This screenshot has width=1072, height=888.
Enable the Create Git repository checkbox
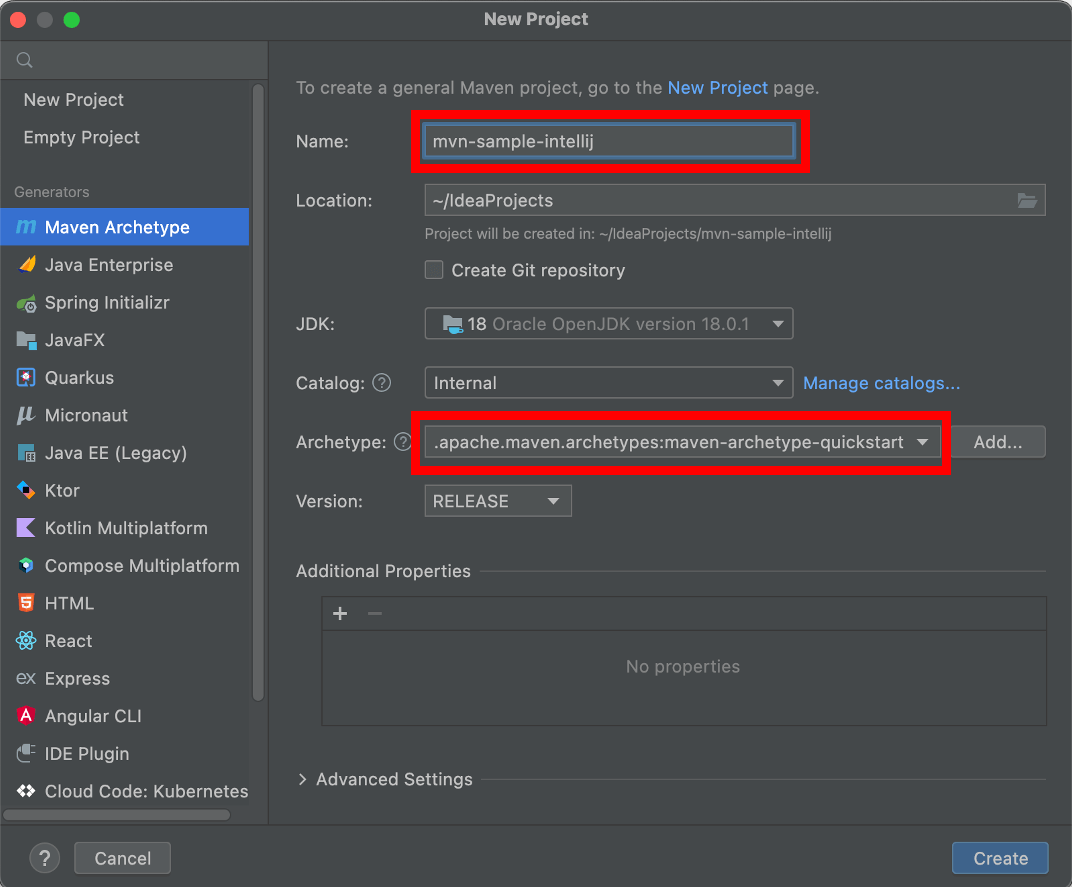pos(434,270)
